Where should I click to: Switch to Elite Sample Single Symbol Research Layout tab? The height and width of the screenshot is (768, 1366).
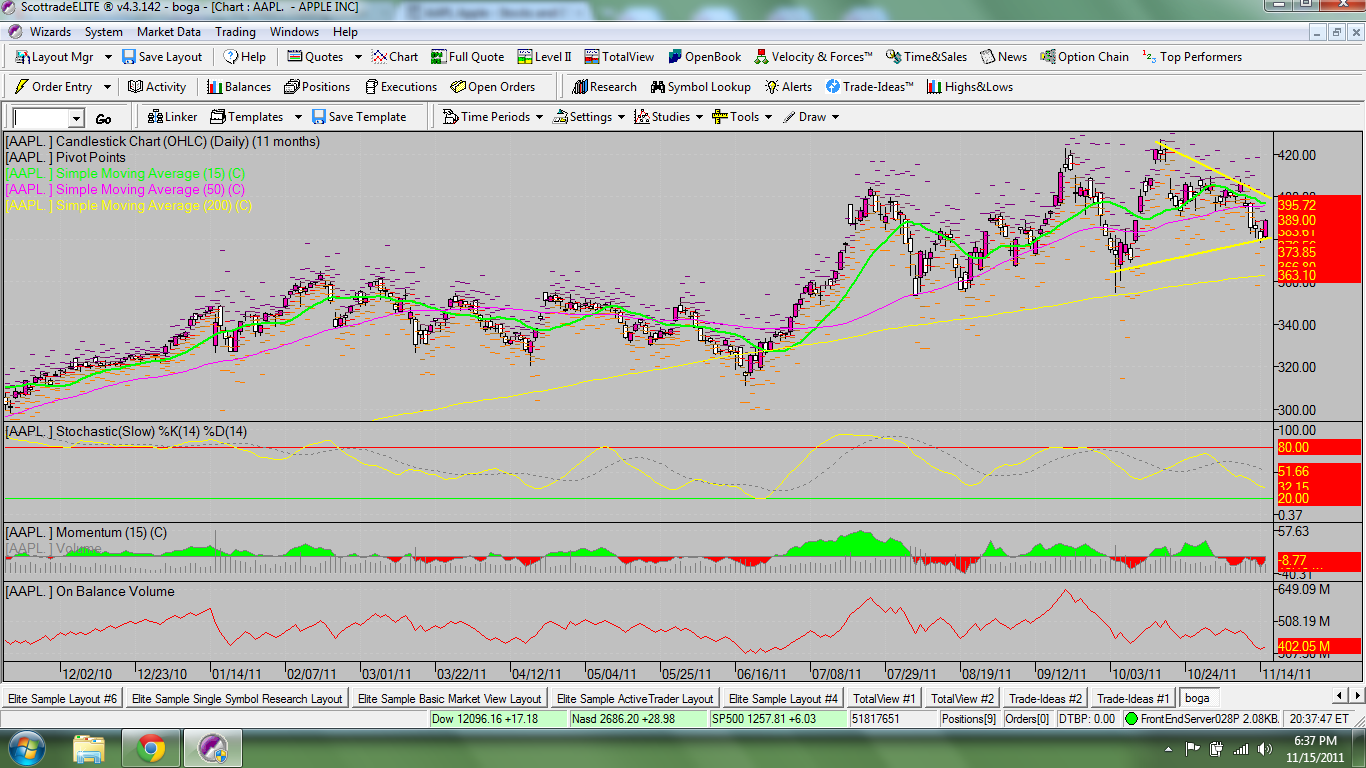(237, 699)
